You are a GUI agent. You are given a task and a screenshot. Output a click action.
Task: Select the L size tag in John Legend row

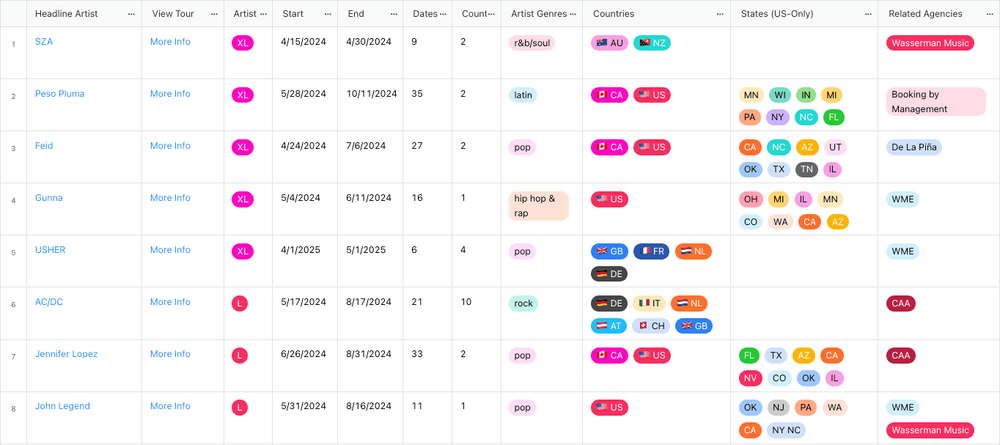tap(239, 407)
